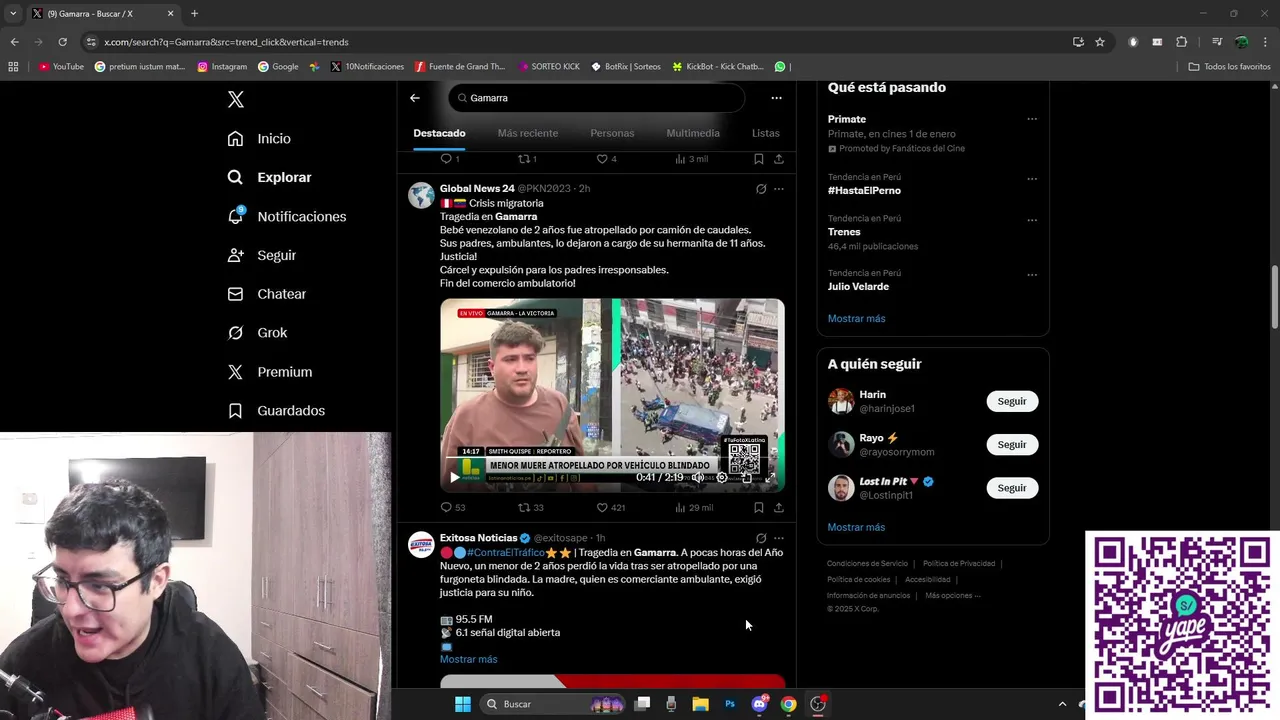Expand the video to fullscreen
This screenshot has height=720, width=1280.
point(770,478)
